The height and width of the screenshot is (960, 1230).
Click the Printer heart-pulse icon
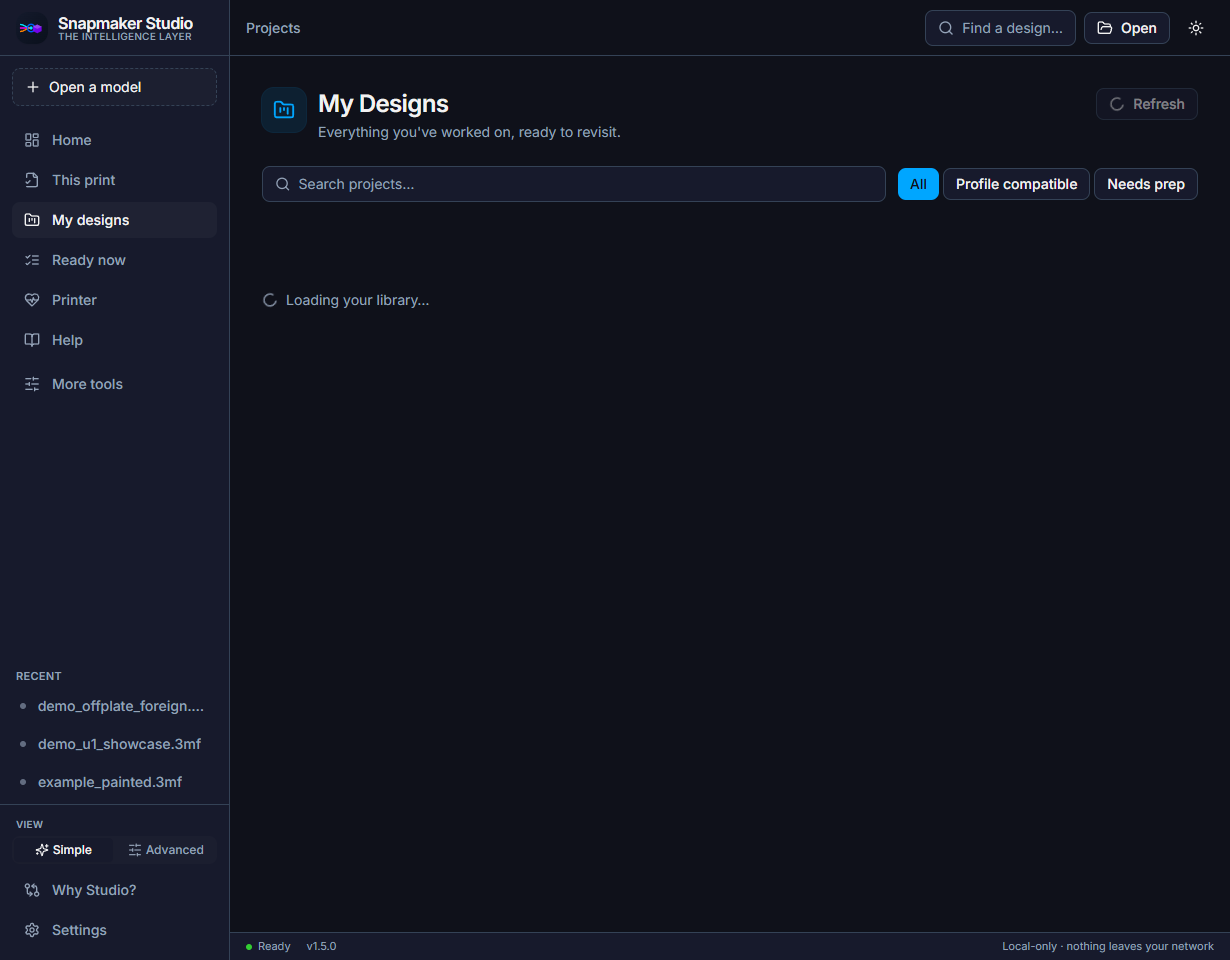tap(32, 300)
